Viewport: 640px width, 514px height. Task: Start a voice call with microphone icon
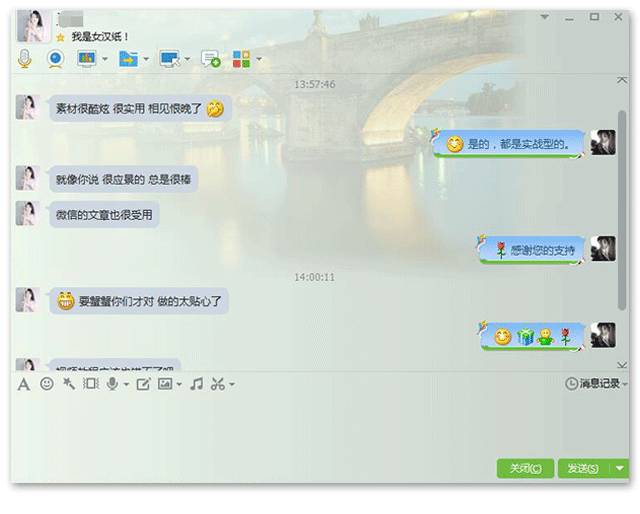click(25, 59)
